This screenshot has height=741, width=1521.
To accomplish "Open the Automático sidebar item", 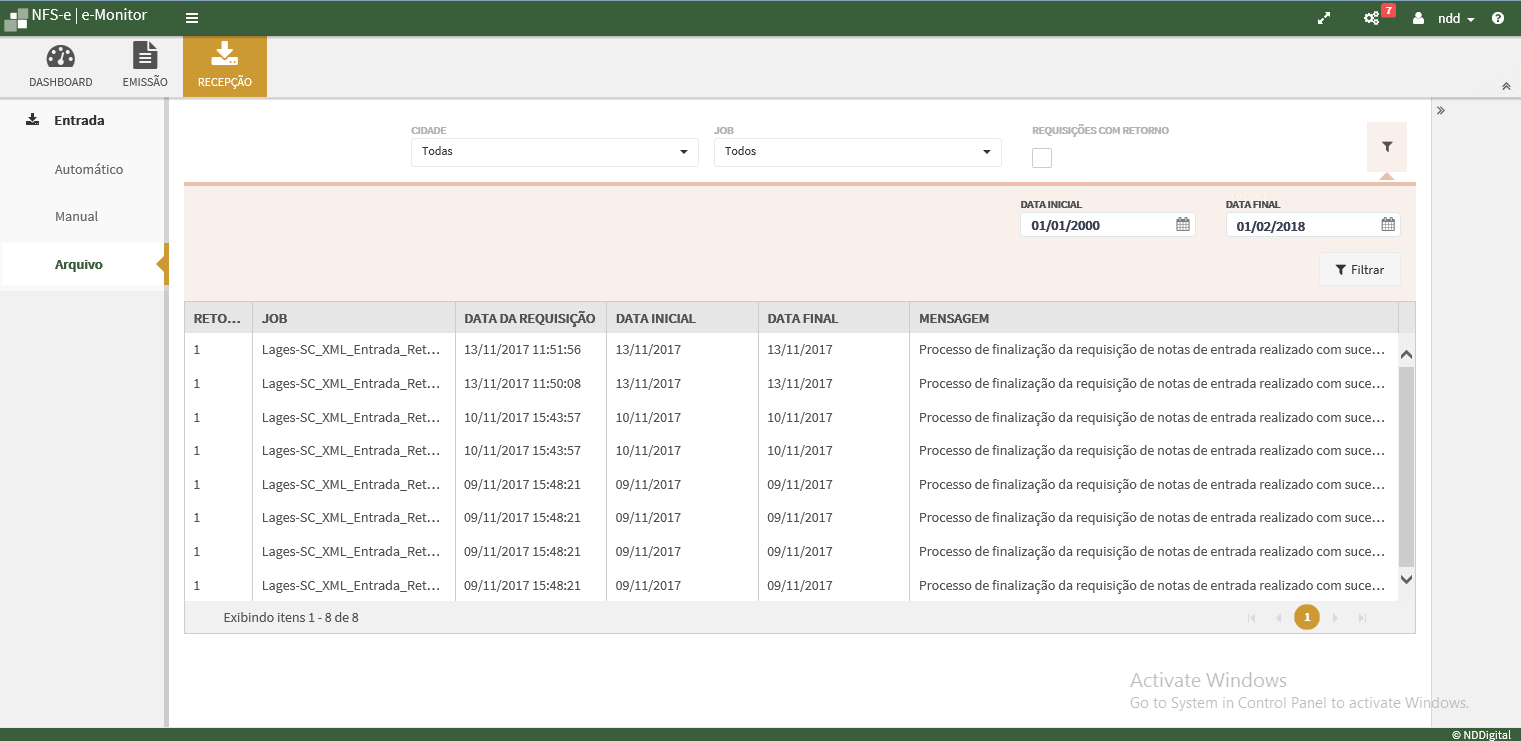I will click(x=89, y=170).
